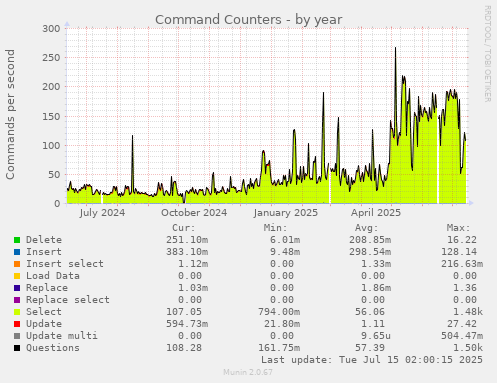Click the 'Min:' column header
The image size is (497, 383).
click(275, 228)
